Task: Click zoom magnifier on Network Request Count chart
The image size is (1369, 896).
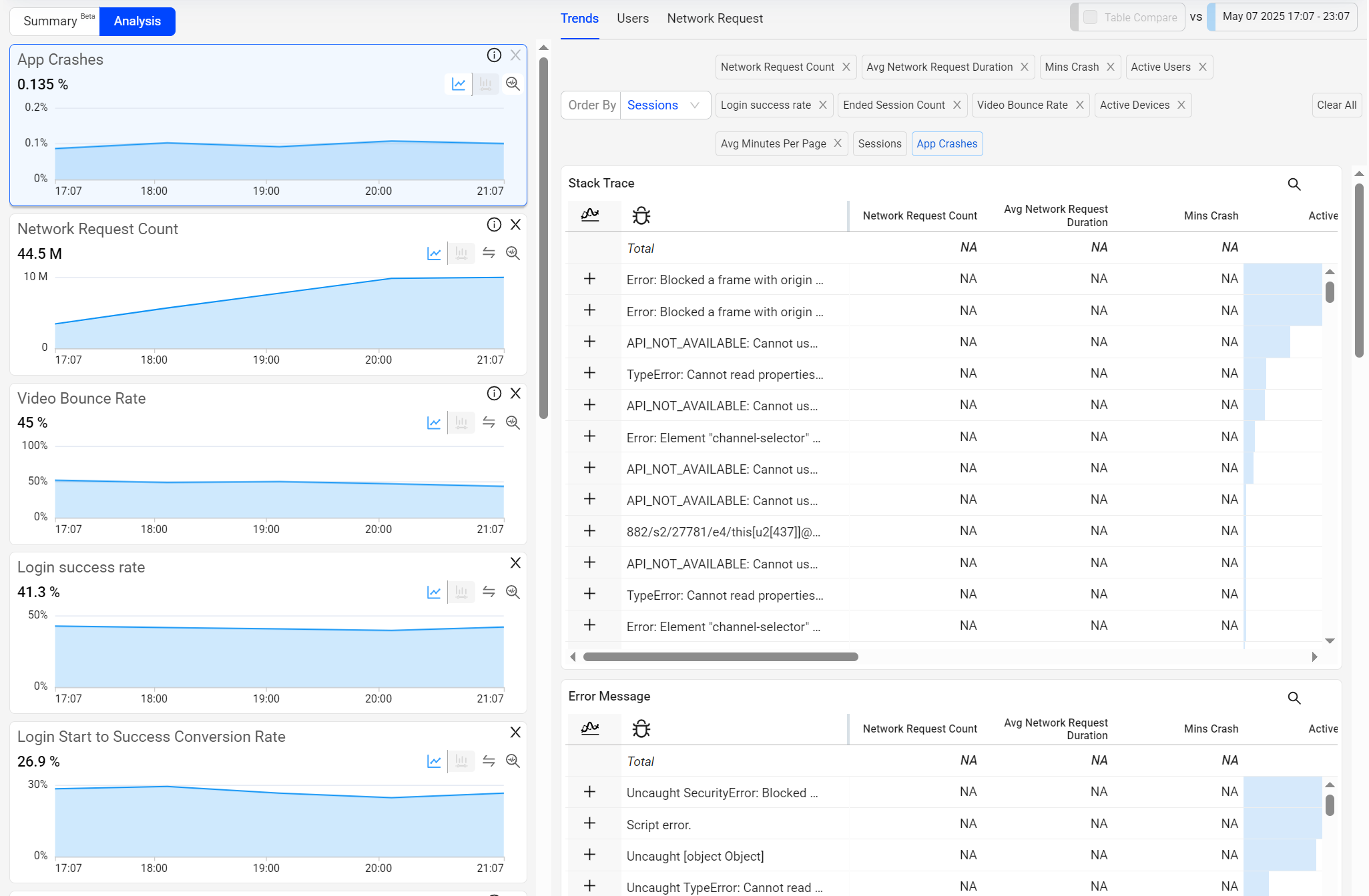Action: tap(513, 254)
